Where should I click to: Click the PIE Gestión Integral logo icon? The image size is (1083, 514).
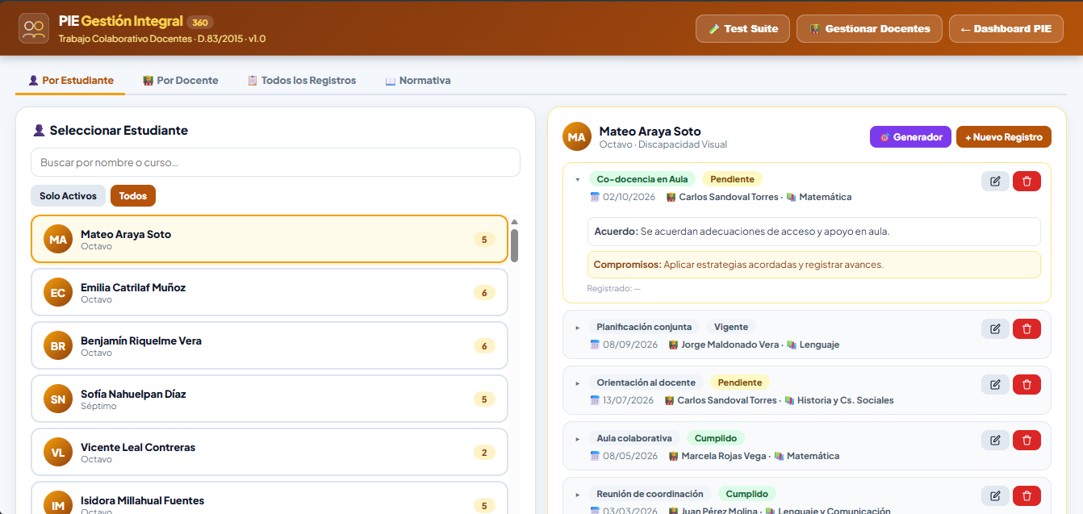pyautogui.click(x=34, y=28)
